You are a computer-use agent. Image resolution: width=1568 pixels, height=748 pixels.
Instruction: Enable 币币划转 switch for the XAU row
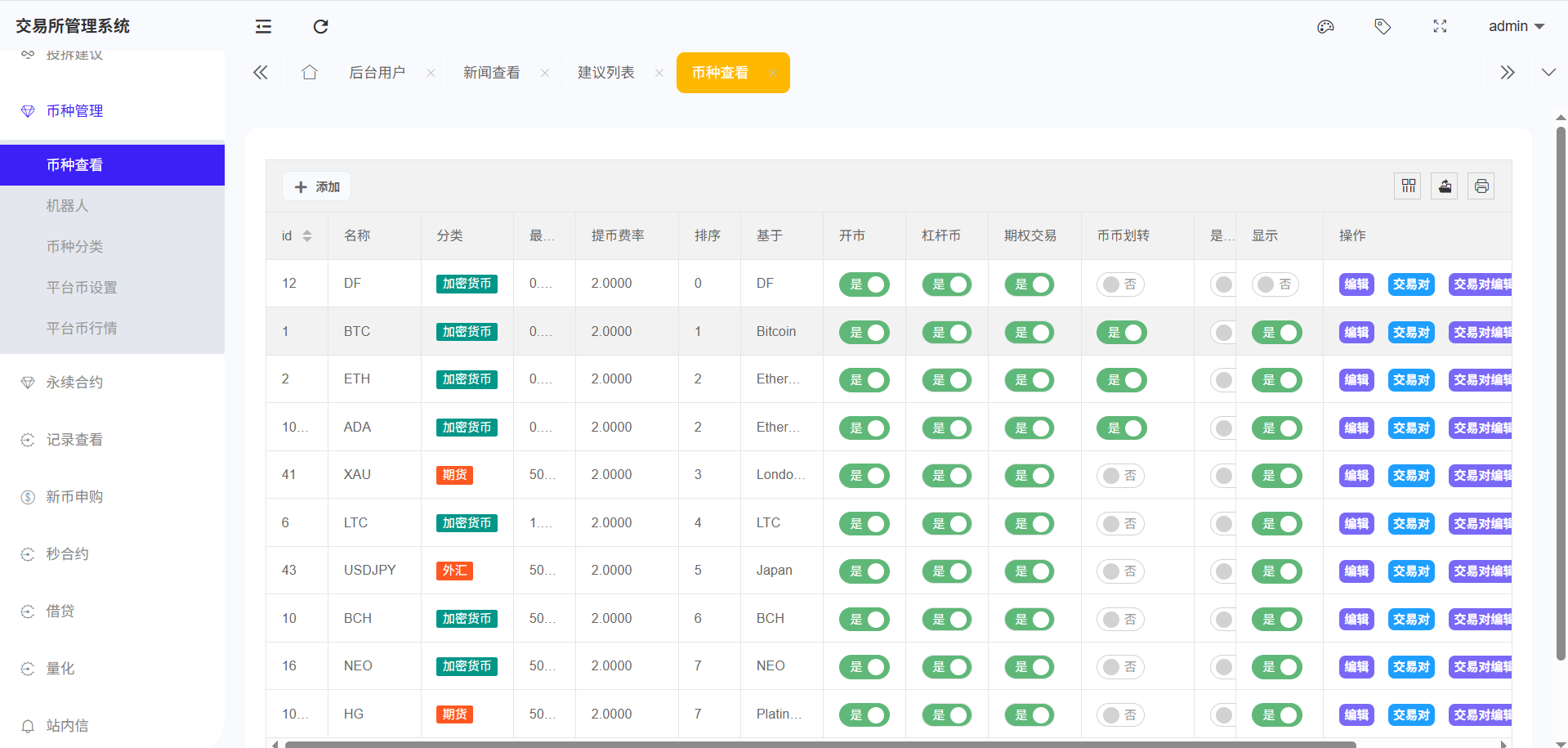(x=1119, y=476)
